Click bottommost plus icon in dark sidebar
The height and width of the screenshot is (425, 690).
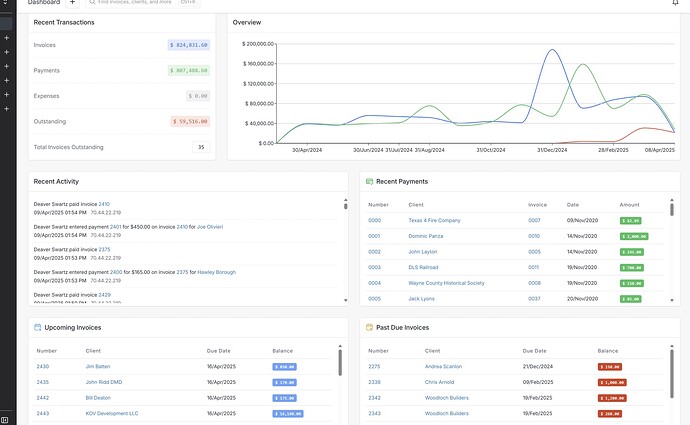coord(7,109)
